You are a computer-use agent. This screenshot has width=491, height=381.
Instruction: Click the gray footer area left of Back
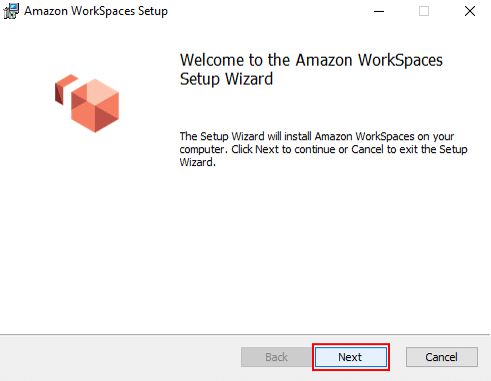pos(120,357)
